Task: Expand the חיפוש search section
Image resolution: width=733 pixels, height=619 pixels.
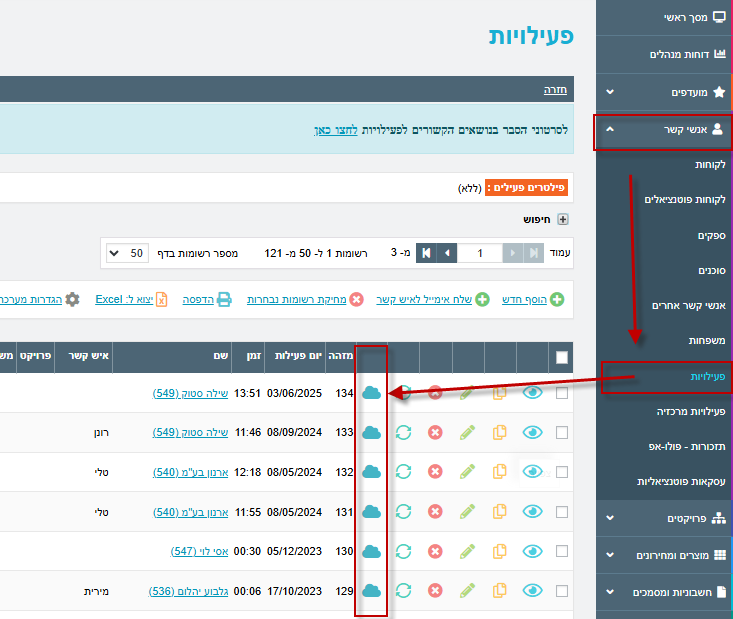Action: tap(562, 219)
